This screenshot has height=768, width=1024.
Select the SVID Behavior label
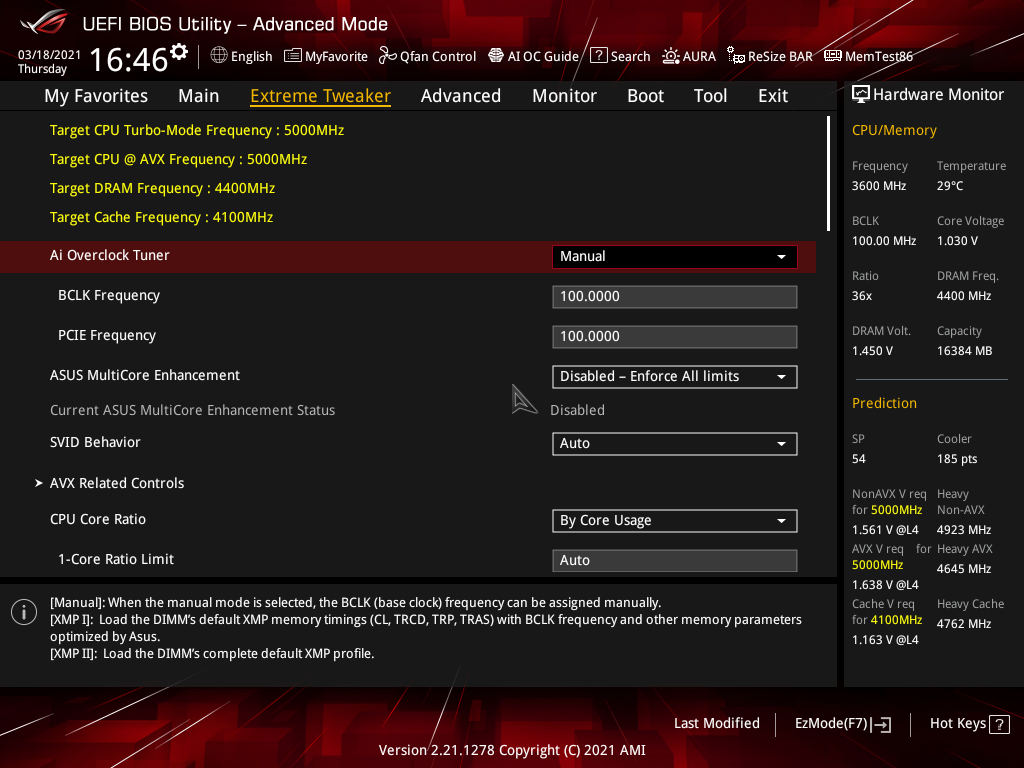pos(95,443)
